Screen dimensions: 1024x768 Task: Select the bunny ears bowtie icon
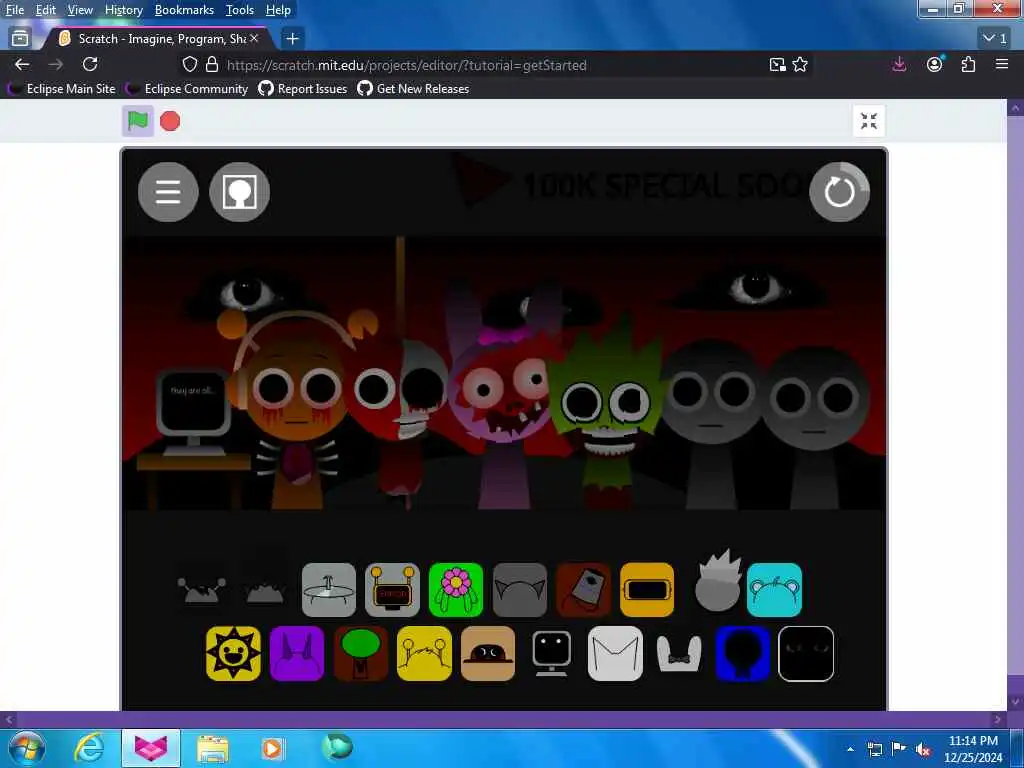679,653
